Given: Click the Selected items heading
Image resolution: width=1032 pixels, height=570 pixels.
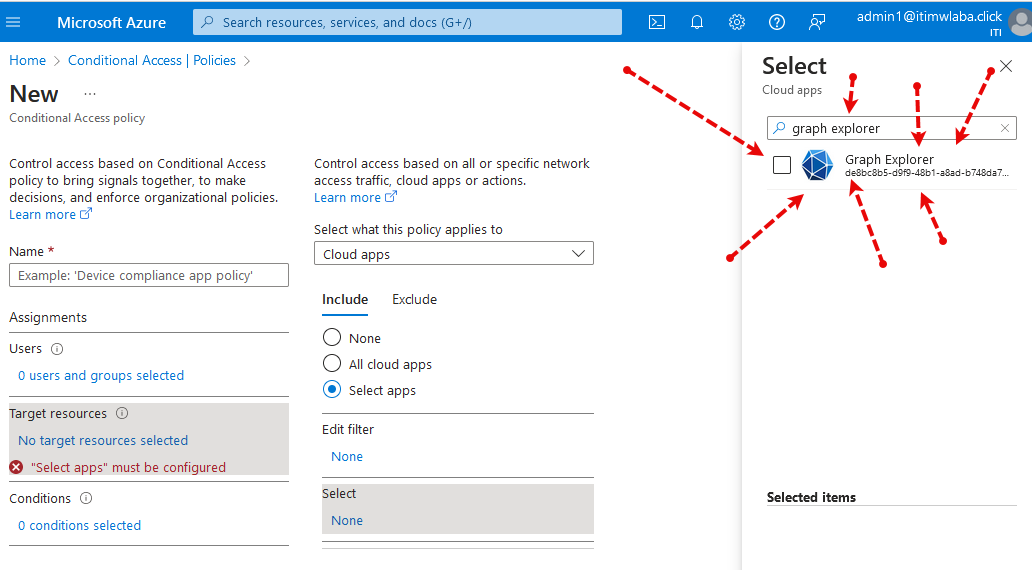Looking at the screenshot, I should point(811,498).
